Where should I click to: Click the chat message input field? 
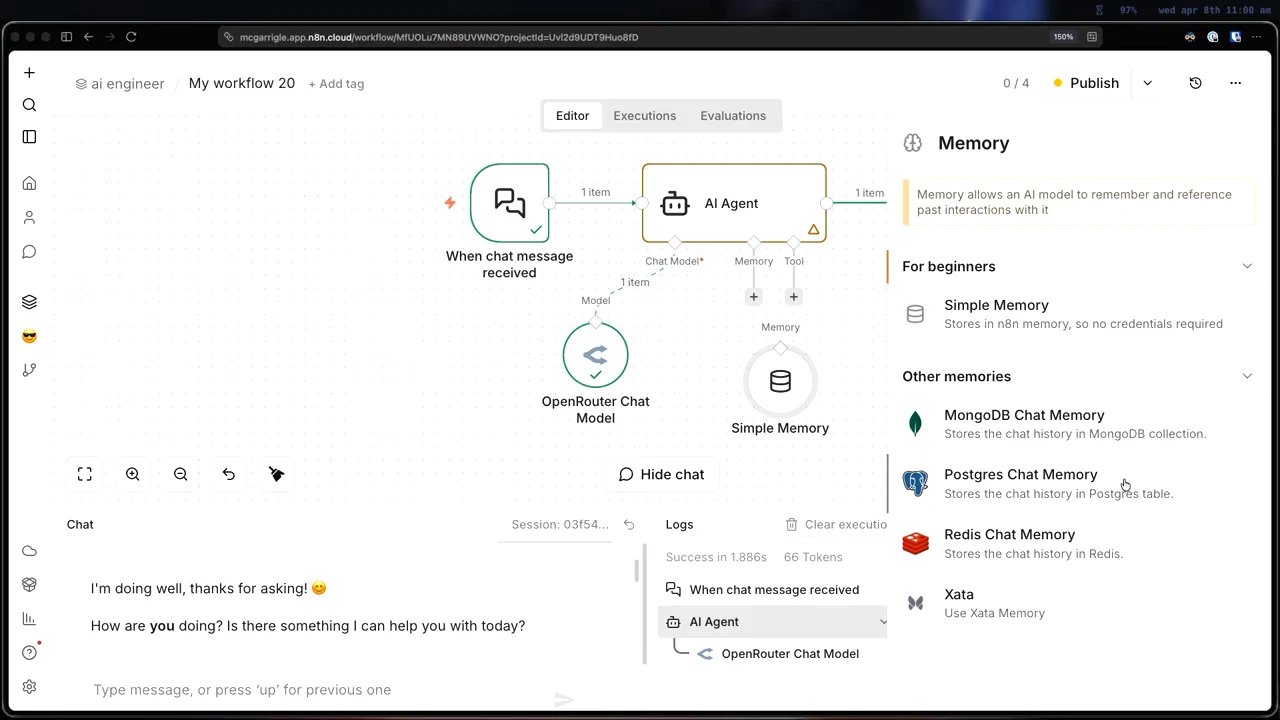[x=320, y=690]
